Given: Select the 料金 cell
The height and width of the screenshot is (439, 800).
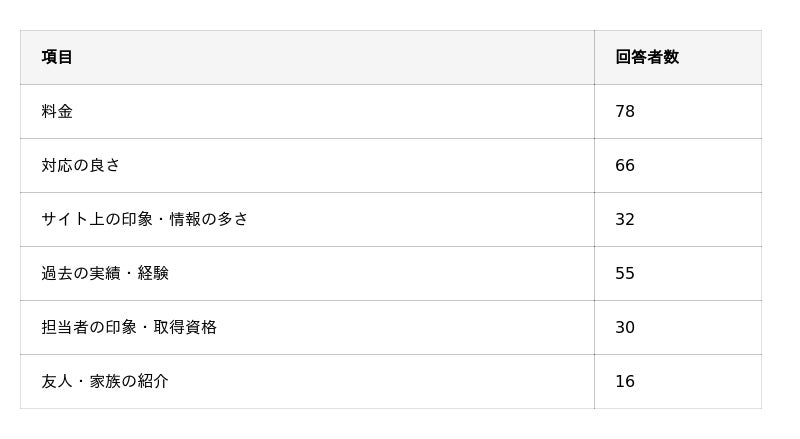Looking at the screenshot, I should (57, 111).
